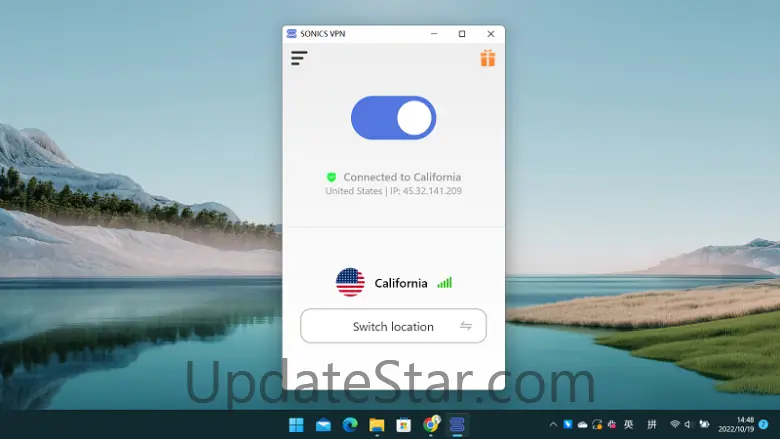Click the 英 input language indicator
The width and height of the screenshot is (780, 439).
click(629, 424)
